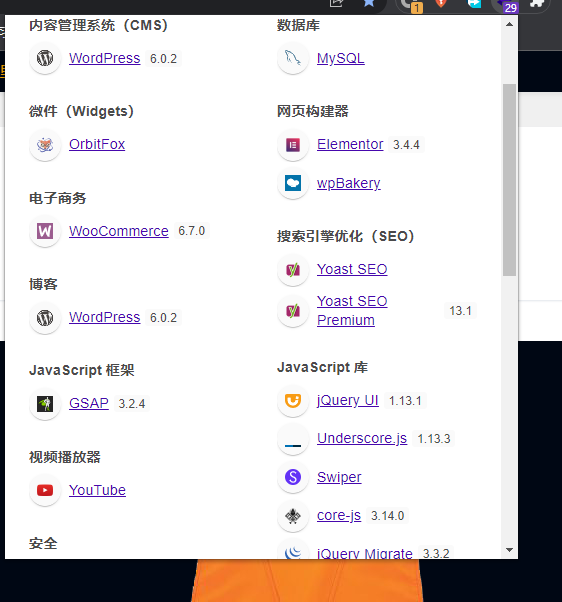This screenshot has height=602, width=562.
Task: Click the wpBakery cloud icon
Action: (293, 183)
